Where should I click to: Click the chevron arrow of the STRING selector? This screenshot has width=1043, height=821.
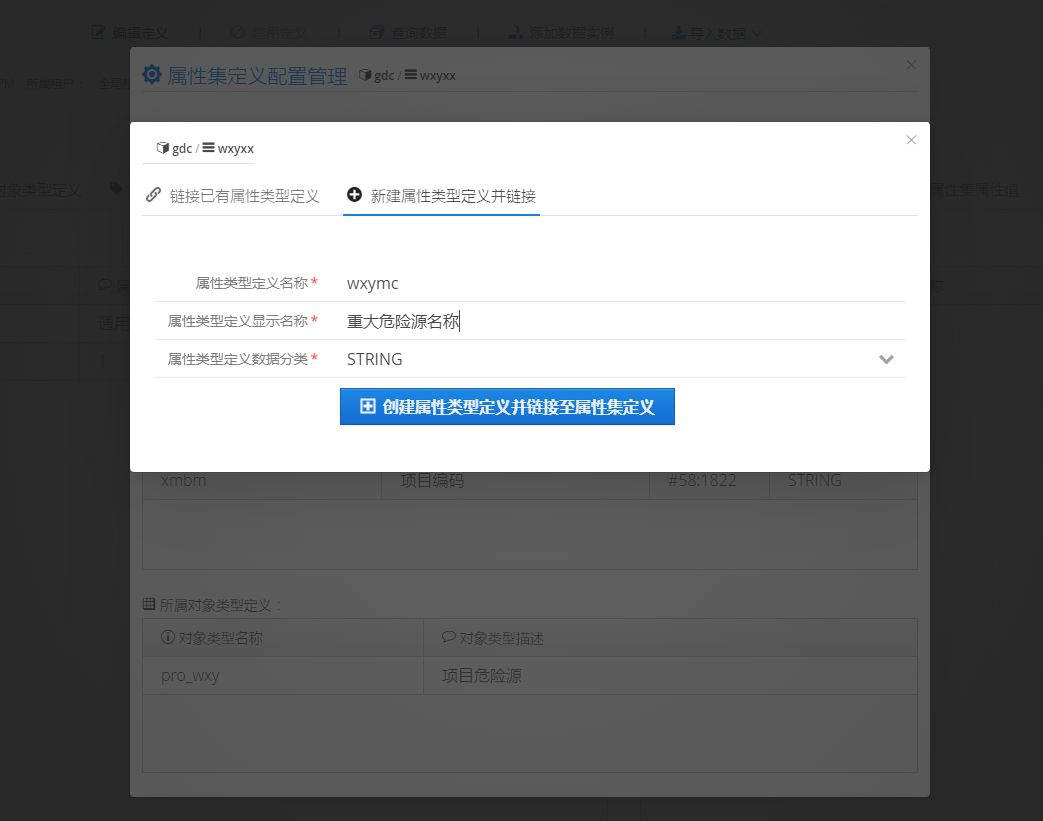(885, 359)
